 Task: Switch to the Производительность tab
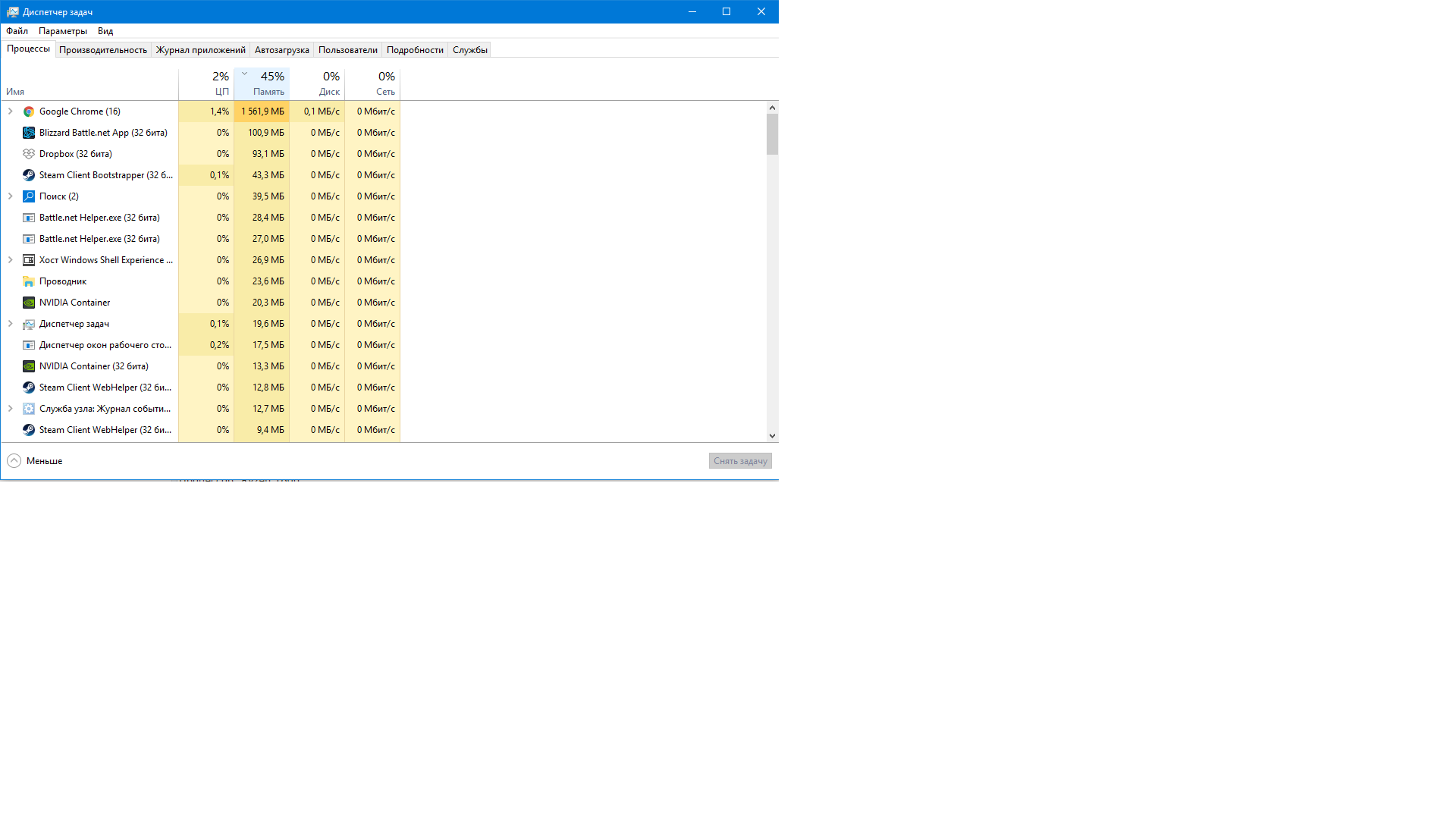coord(103,50)
